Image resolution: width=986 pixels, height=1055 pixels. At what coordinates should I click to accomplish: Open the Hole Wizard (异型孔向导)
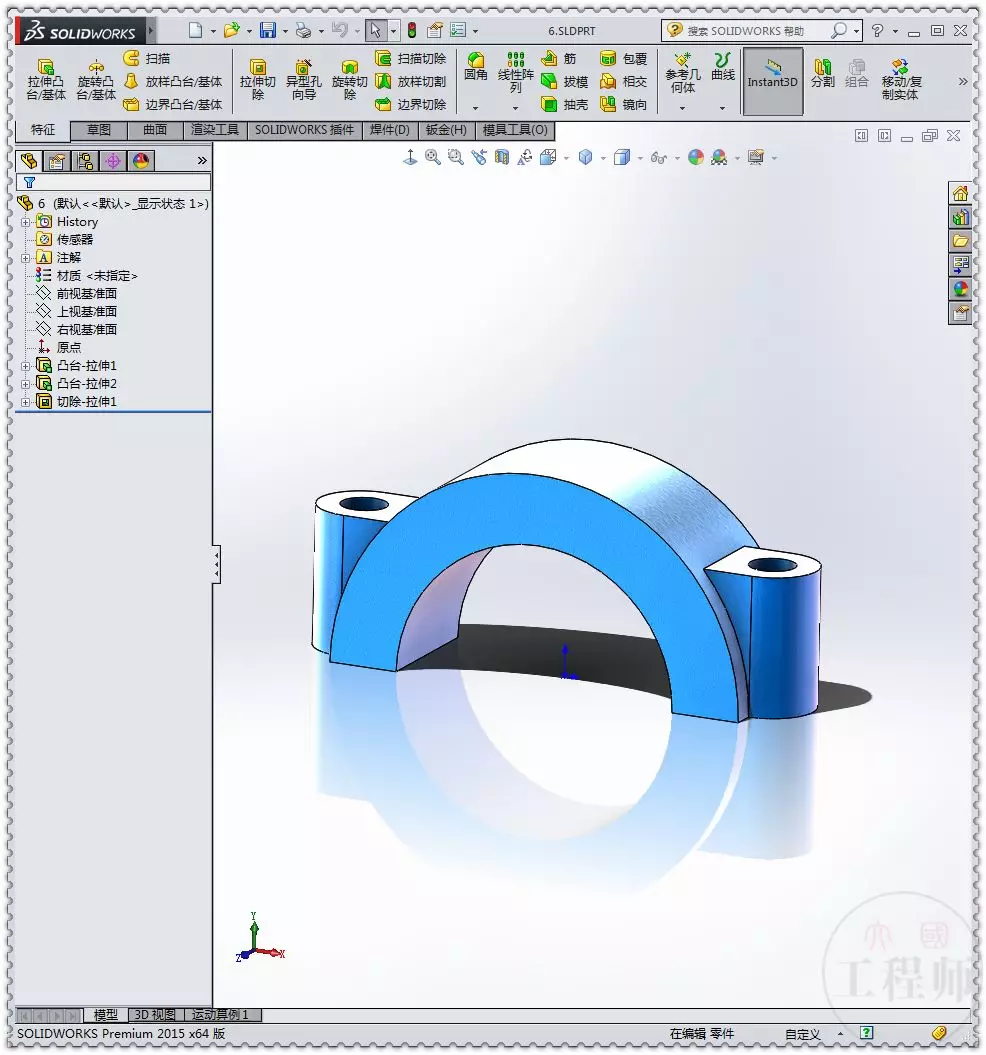point(304,80)
